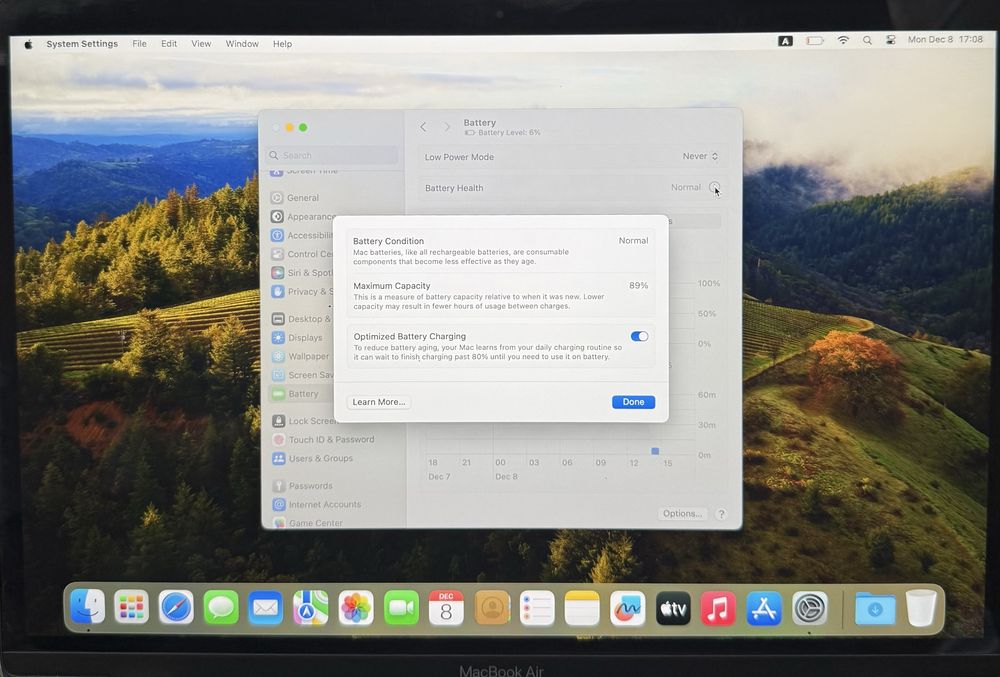Screen dimensions: 1000x677
Task: Click the 89% capacity value
Action: [638, 286]
